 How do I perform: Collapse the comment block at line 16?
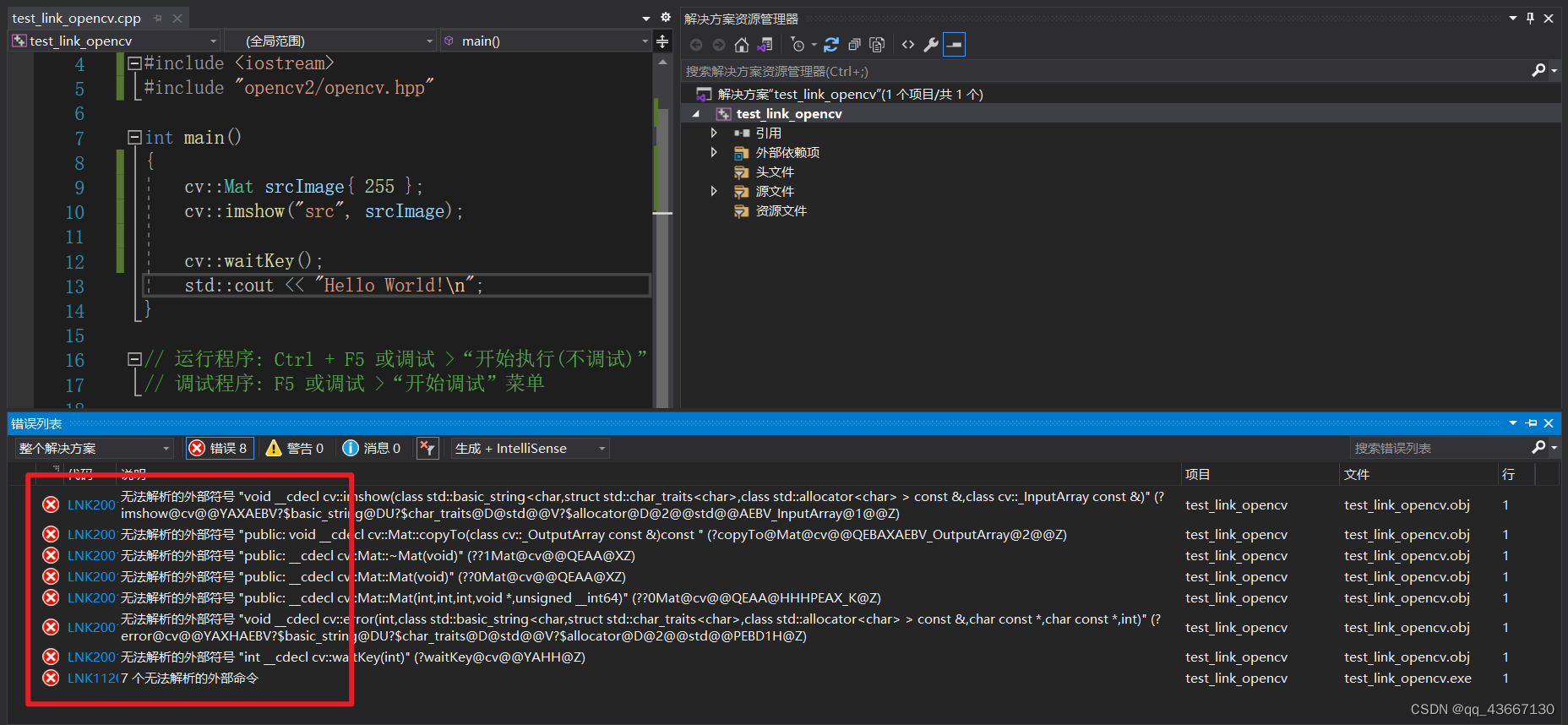point(133,359)
